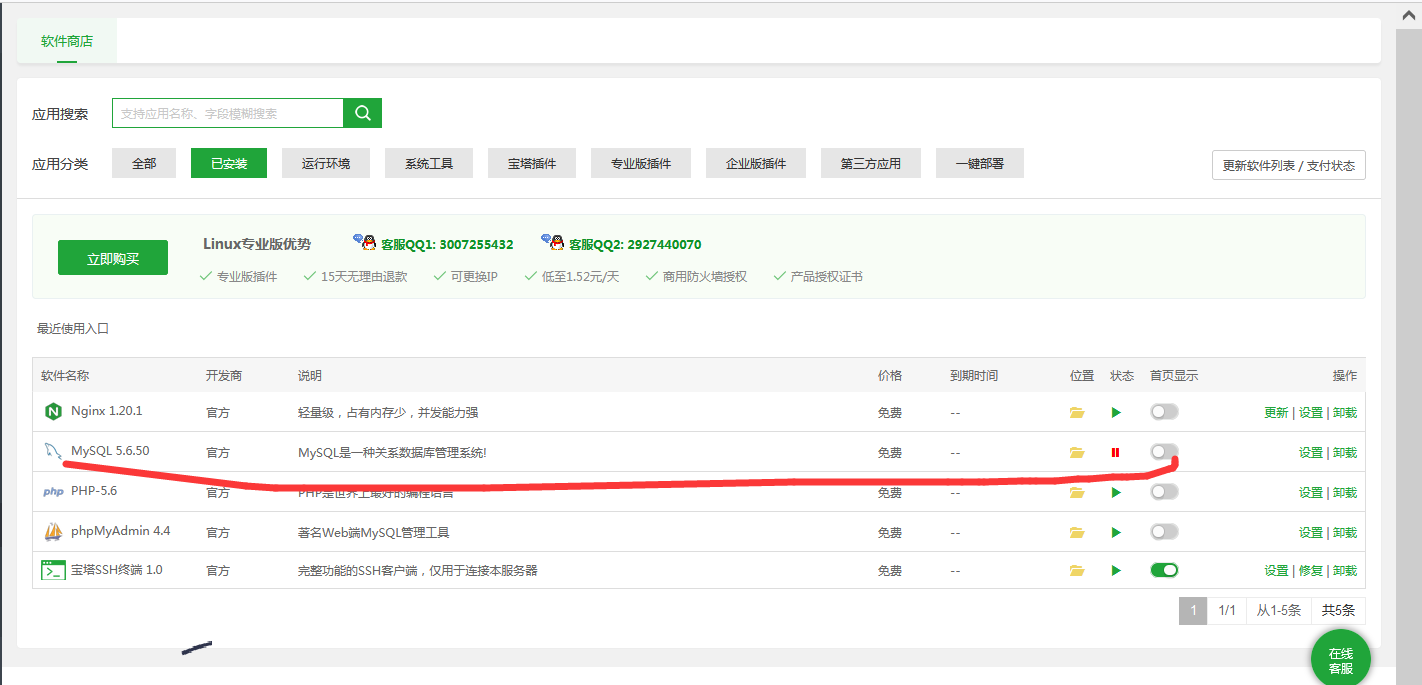Toggle homepage display for Nginx 1.20.1
This screenshot has height=685, width=1422.
(x=1164, y=411)
